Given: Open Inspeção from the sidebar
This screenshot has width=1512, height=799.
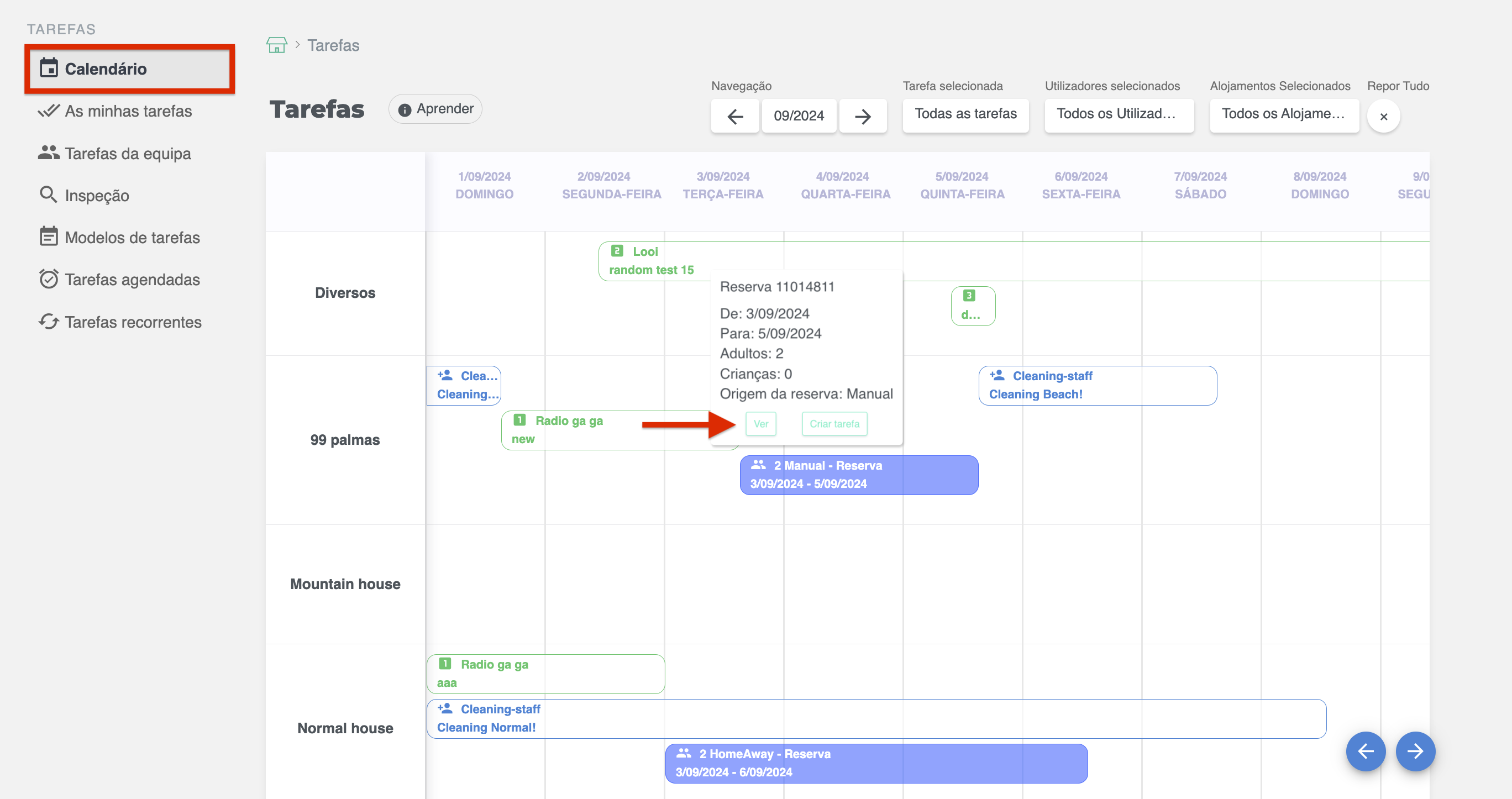Looking at the screenshot, I should 97,196.
